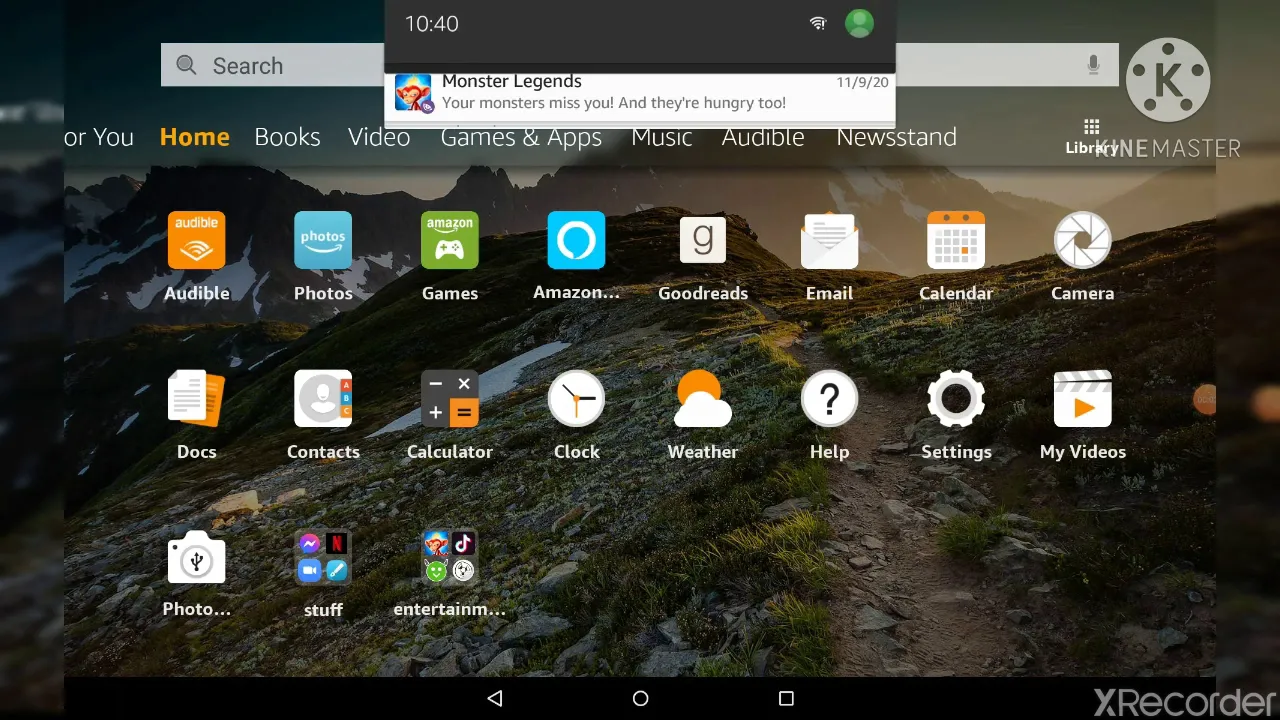This screenshot has height=720, width=1280.
Task: Switch to the For You tab
Action: pos(99,137)
